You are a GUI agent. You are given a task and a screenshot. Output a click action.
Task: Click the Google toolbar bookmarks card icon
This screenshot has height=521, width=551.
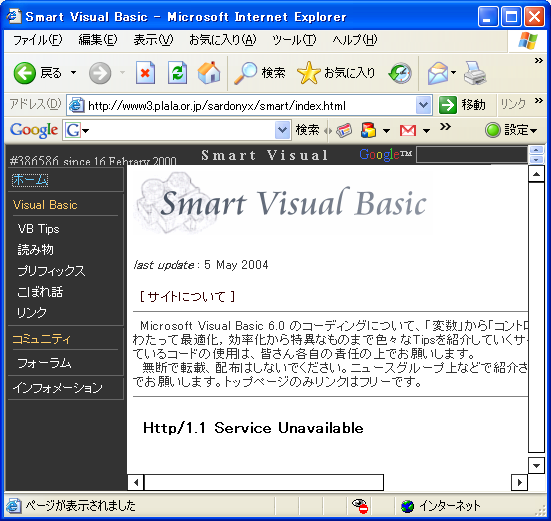(344, 131)
